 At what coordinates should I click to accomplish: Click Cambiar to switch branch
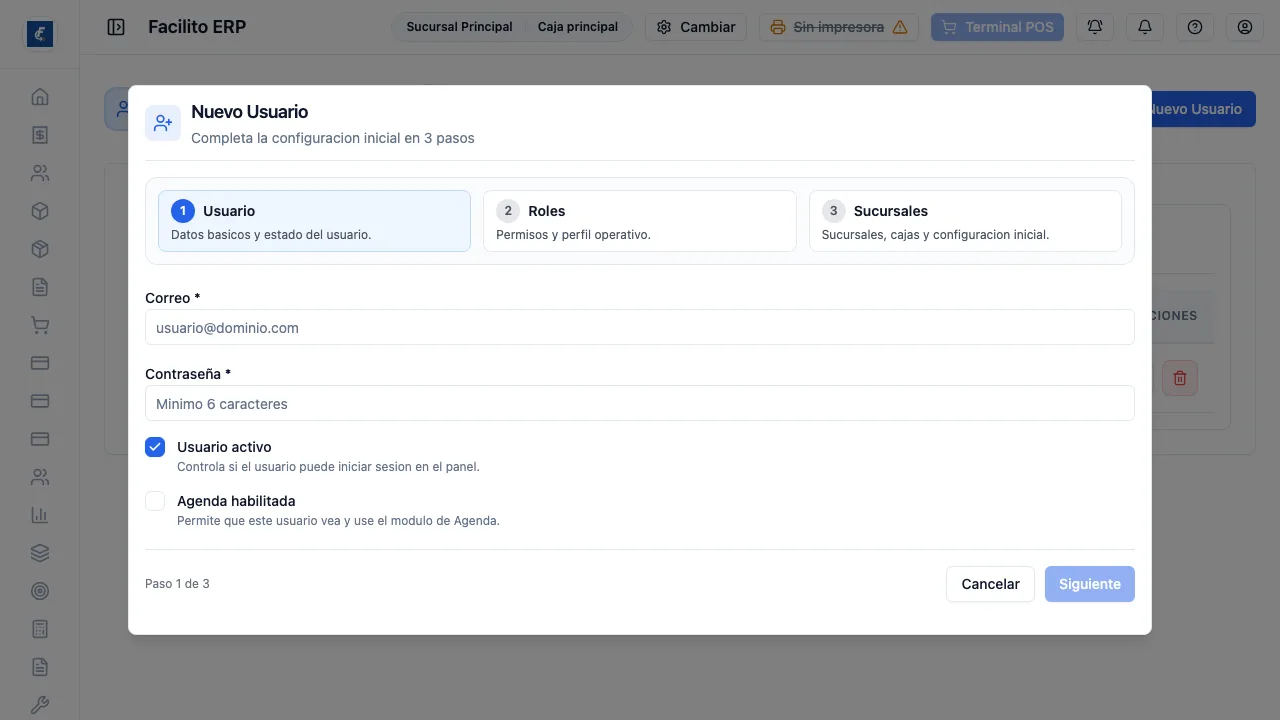(696, 27)
